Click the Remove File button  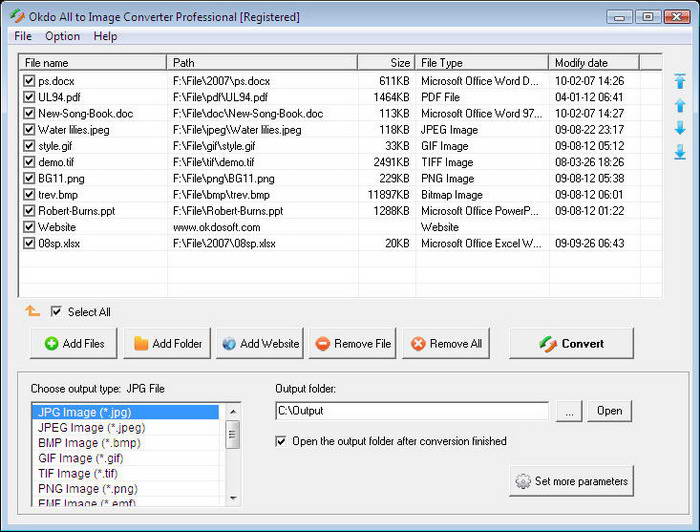pyautogui.click(x=353, y=343)
